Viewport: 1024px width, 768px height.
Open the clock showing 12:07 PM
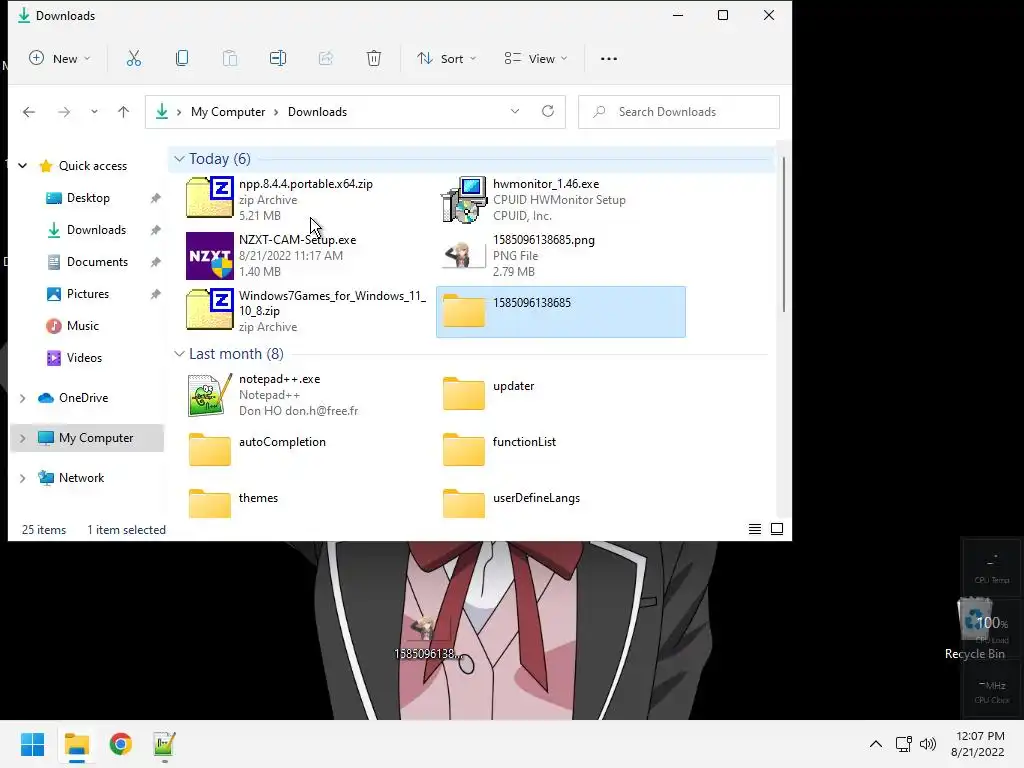[x=978, y=744]
